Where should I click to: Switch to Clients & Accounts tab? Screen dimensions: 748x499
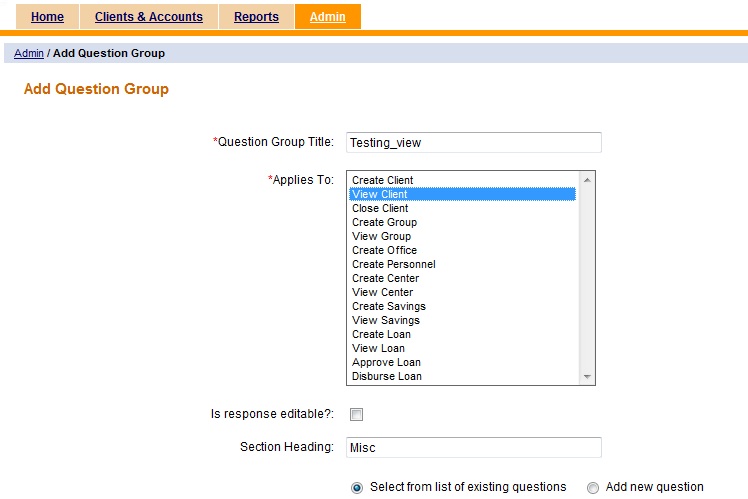(x=148, y=17)
